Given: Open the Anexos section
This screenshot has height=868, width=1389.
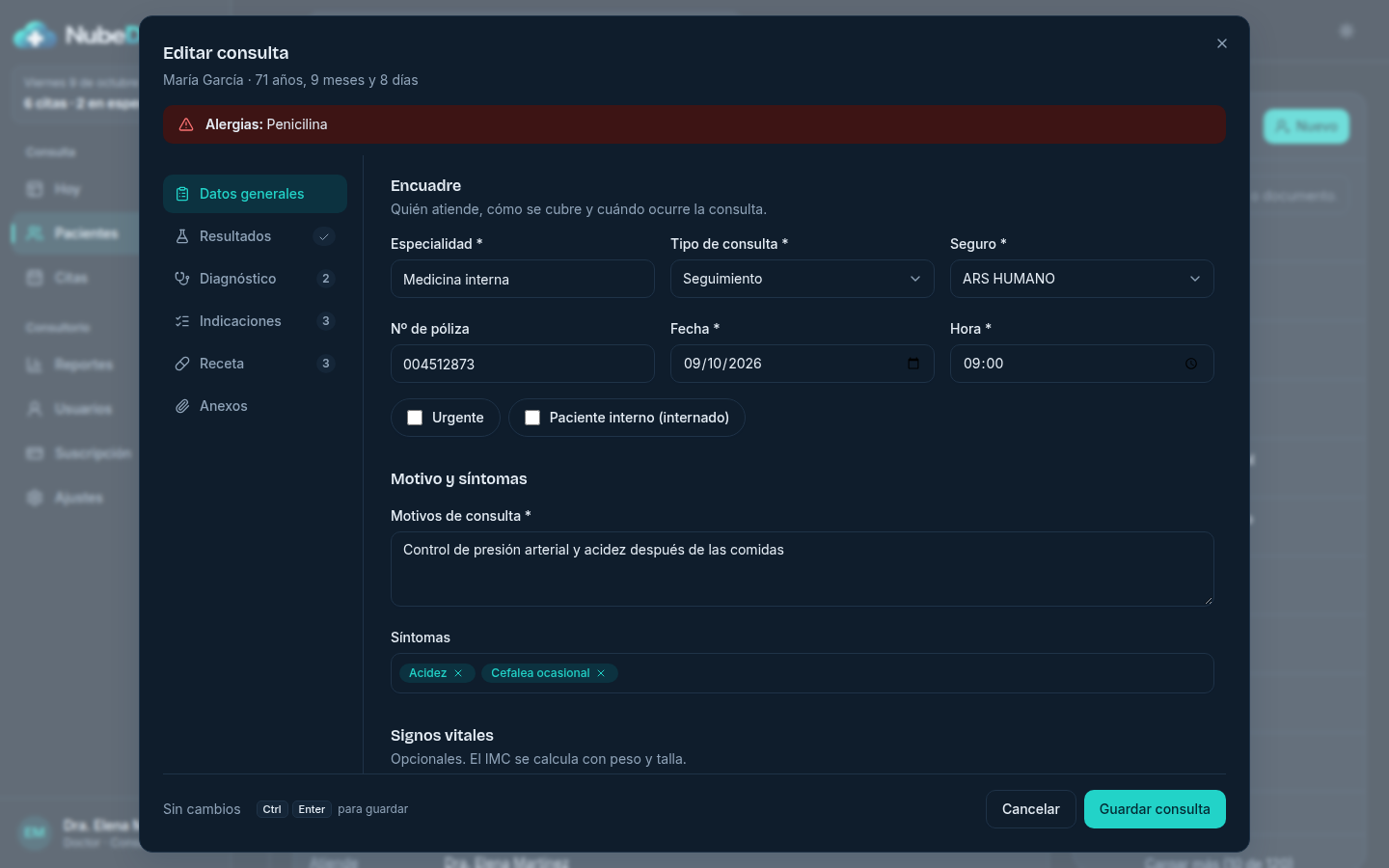Looking at the screenshot, I should coord(255,406).
